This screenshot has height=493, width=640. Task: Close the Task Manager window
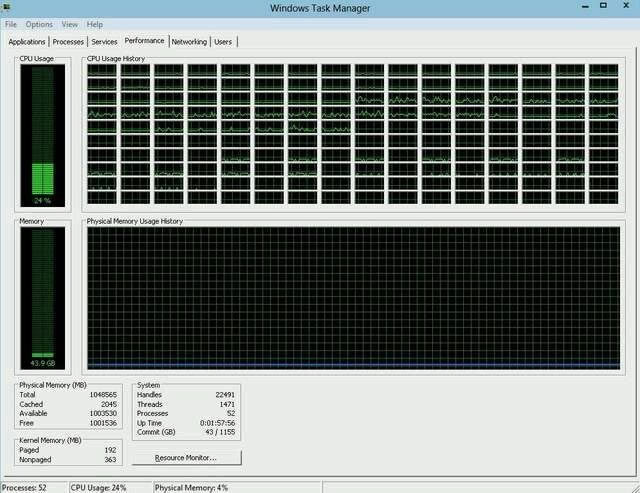[626, 6]
